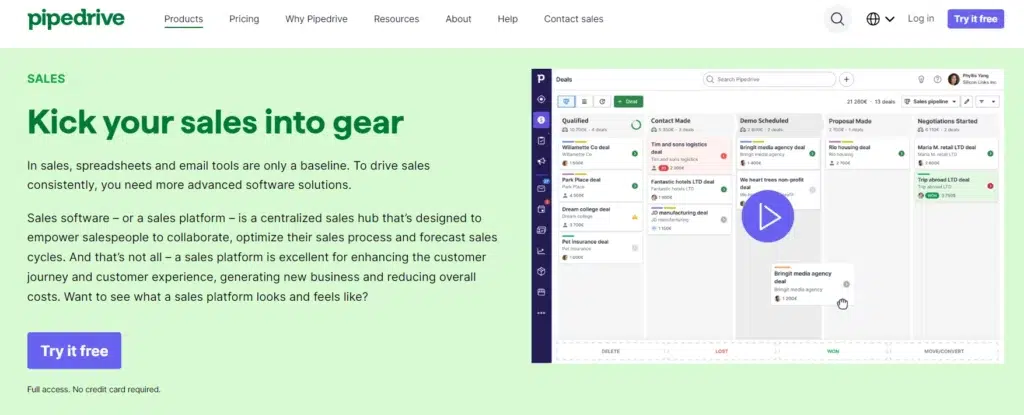The image size is (1024, 415).
Task: Open the Why Pipedrive menu
Action: 316,19
